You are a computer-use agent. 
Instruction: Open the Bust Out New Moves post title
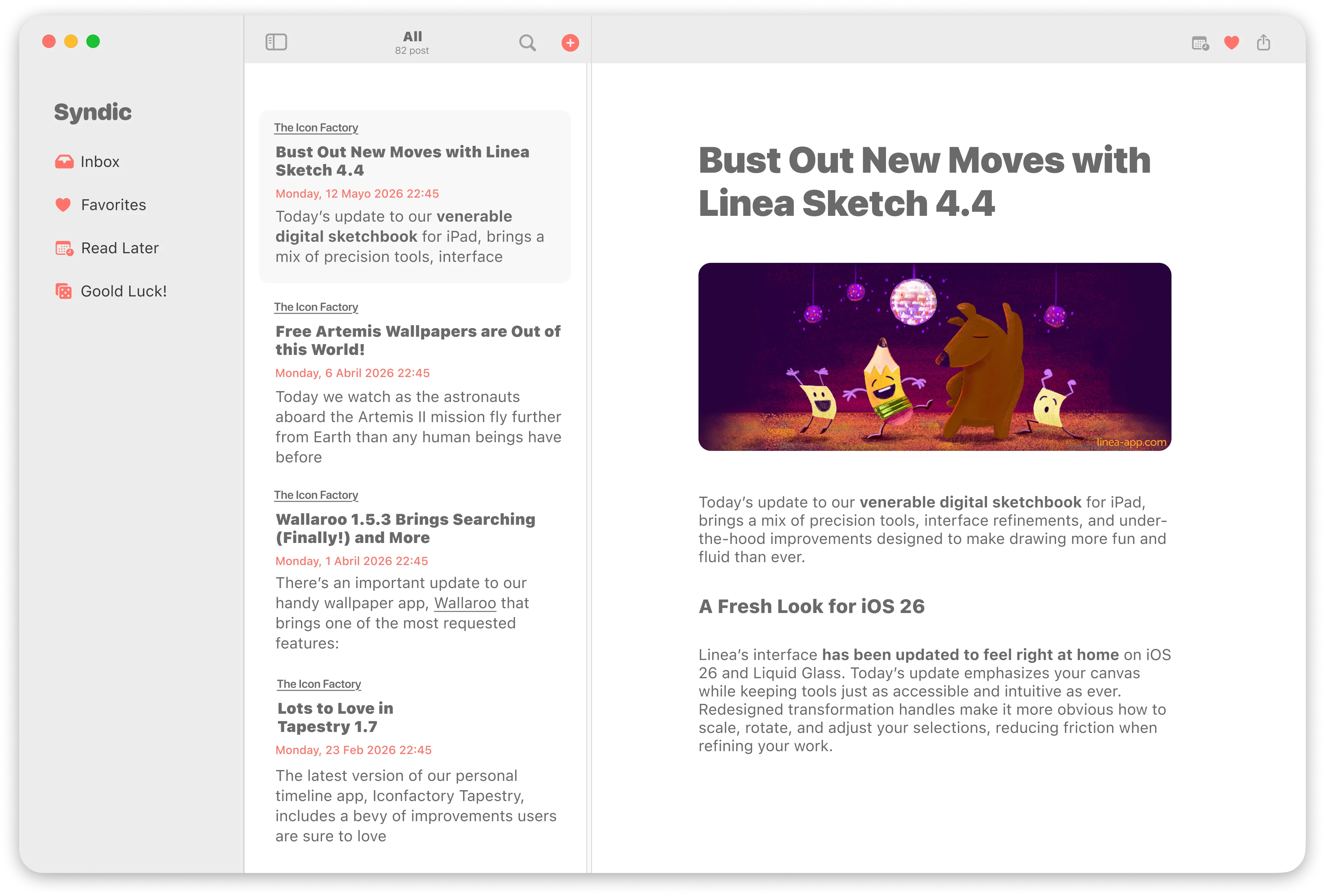(402, 161)
